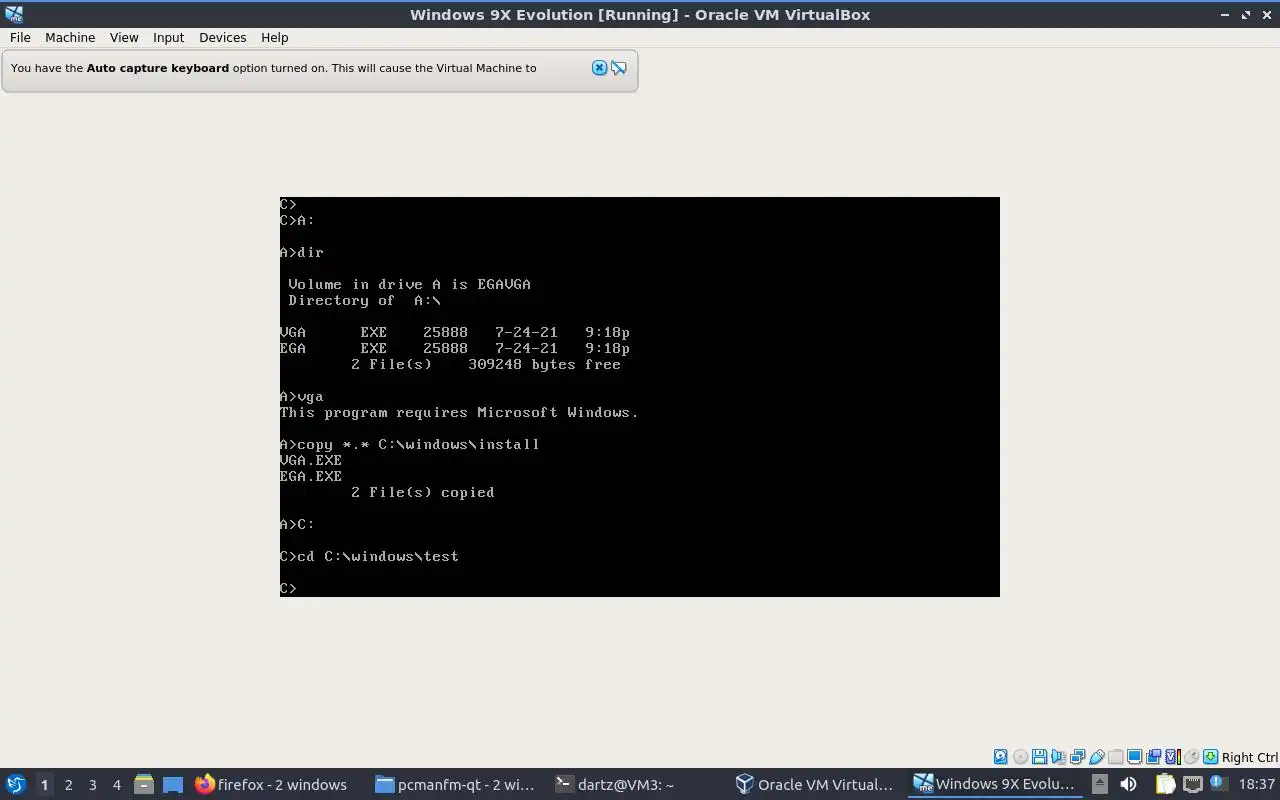Open the clipboard manager tray icon
Viewport: 1280px width, 800px height.
pos(1165,784)
